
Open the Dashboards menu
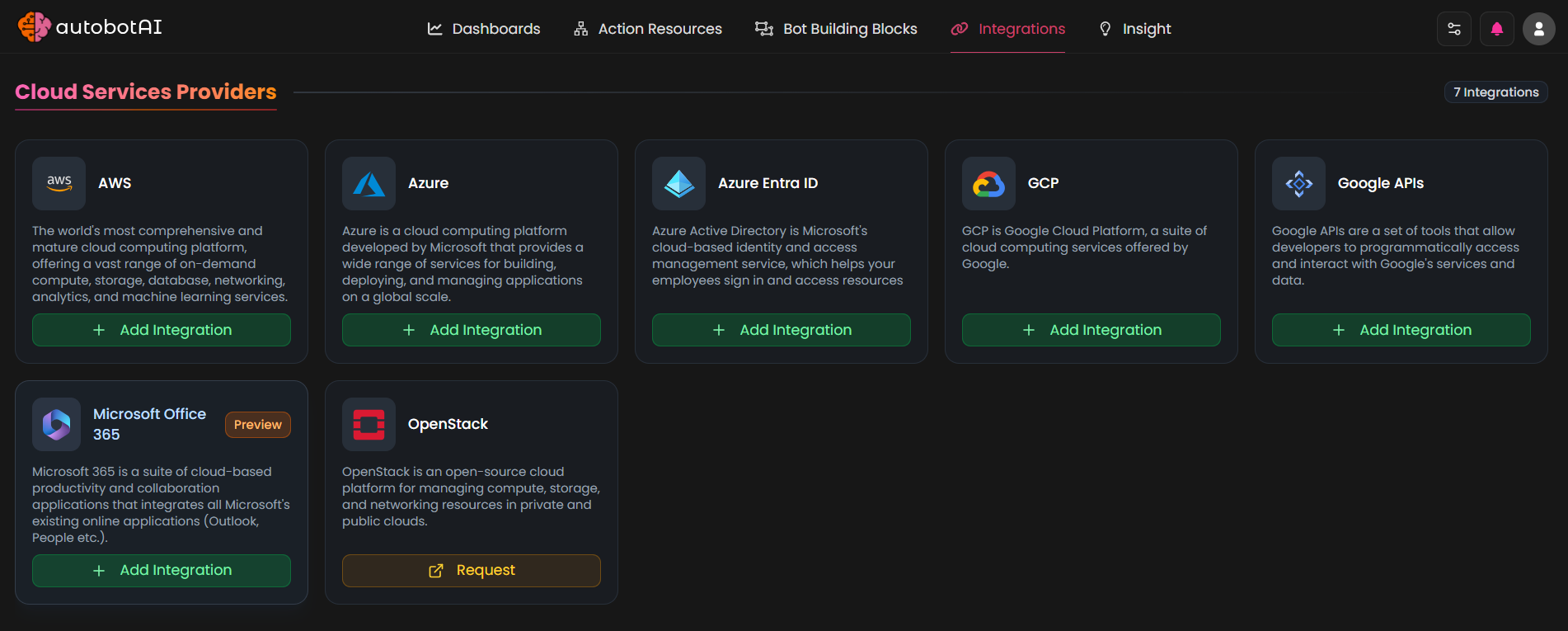coord(484,29)
